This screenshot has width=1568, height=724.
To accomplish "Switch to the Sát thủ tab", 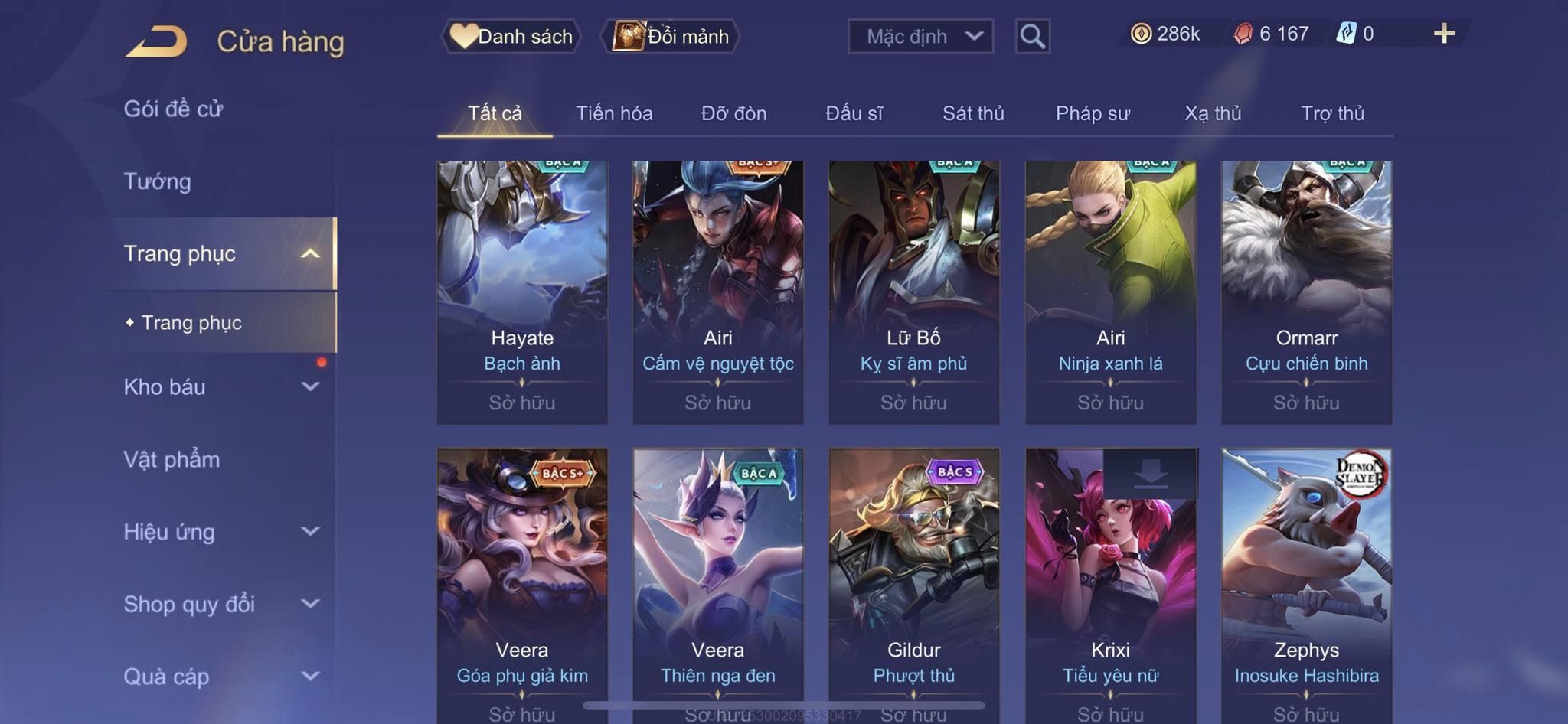I will click(973, 113).
